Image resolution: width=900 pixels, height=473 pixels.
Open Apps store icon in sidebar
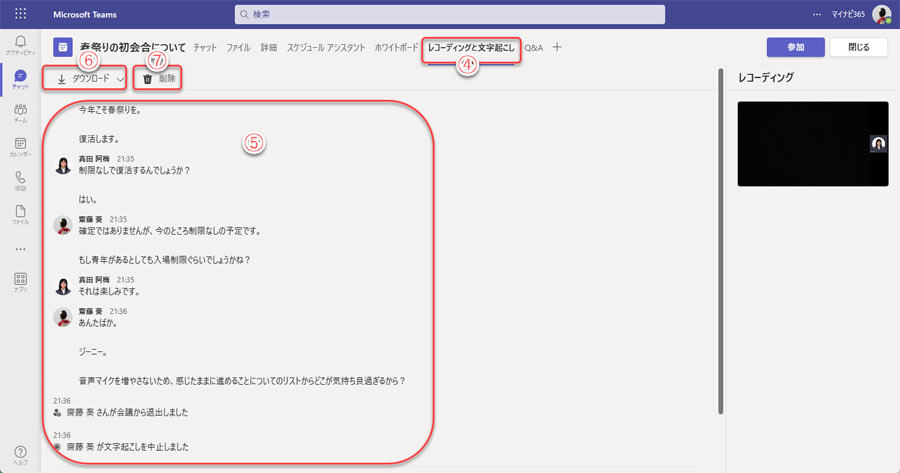click(20, 282)
